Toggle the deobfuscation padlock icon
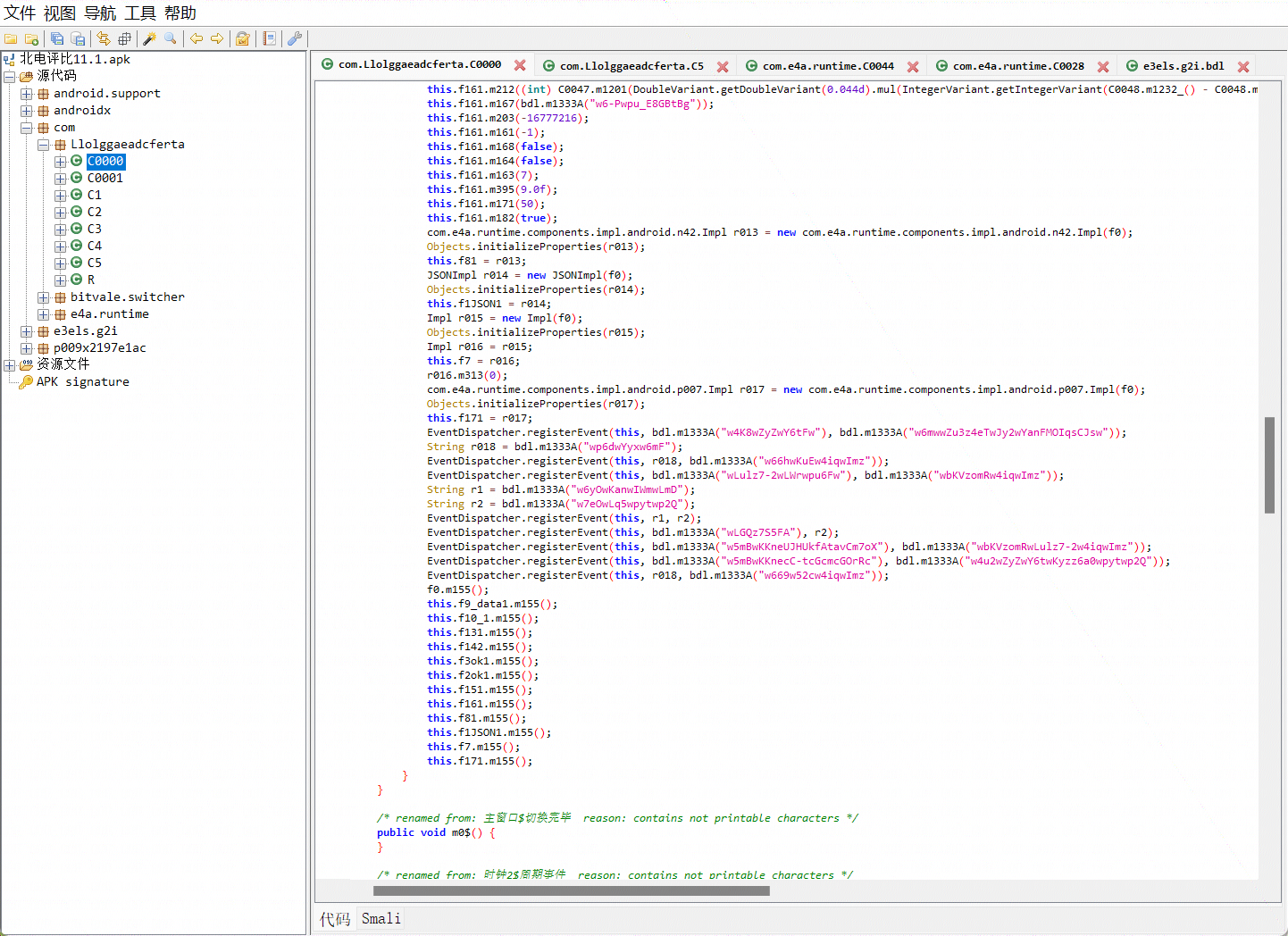This screenshot has width=1288, height=936. pyautogui.click(x=242, y=38)
